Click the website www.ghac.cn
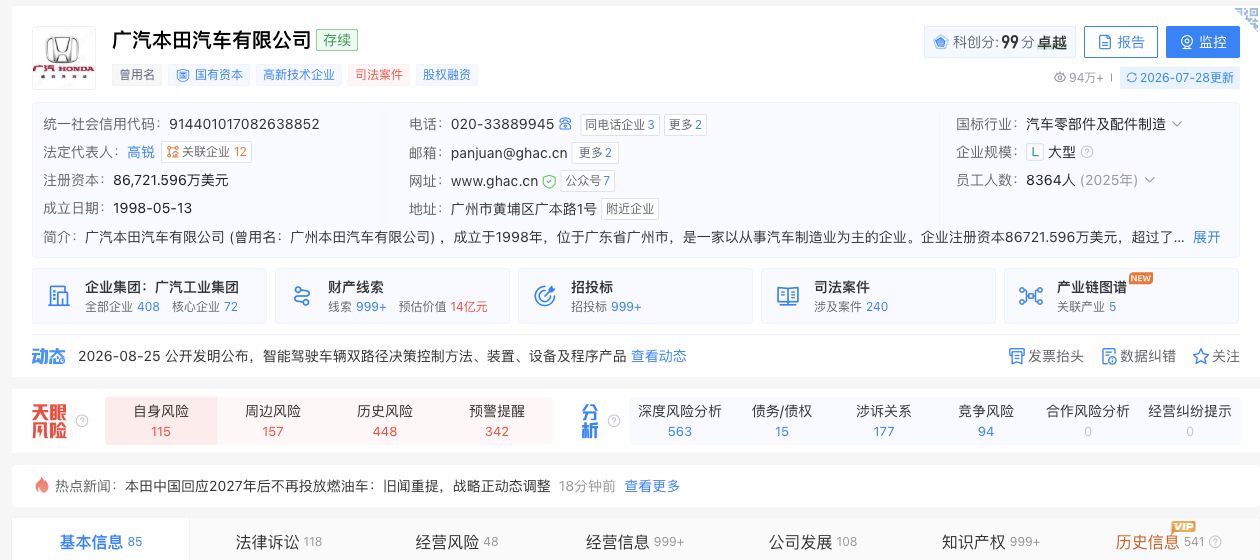Viewport: 1260px width, 560px height. pos(494,181)
